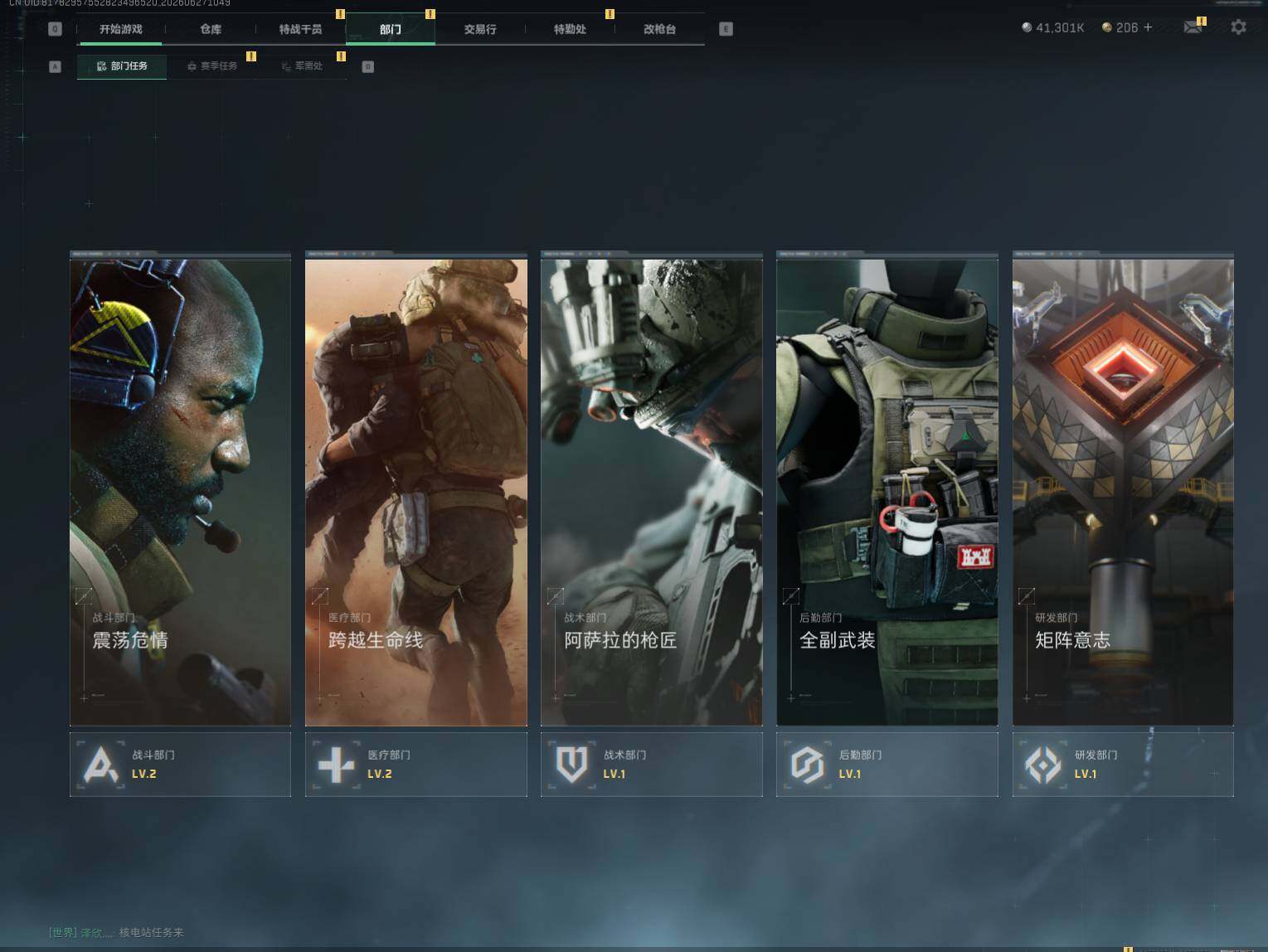Open the mail envelope icon
Viewport: 1268px width, 952px height.
(x=1193, y=27)
